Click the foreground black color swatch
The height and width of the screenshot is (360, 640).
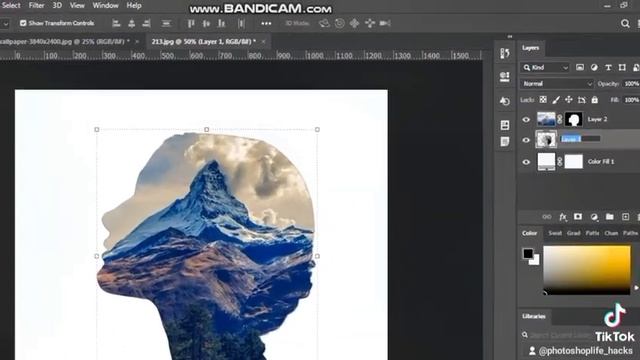point(527,253)
